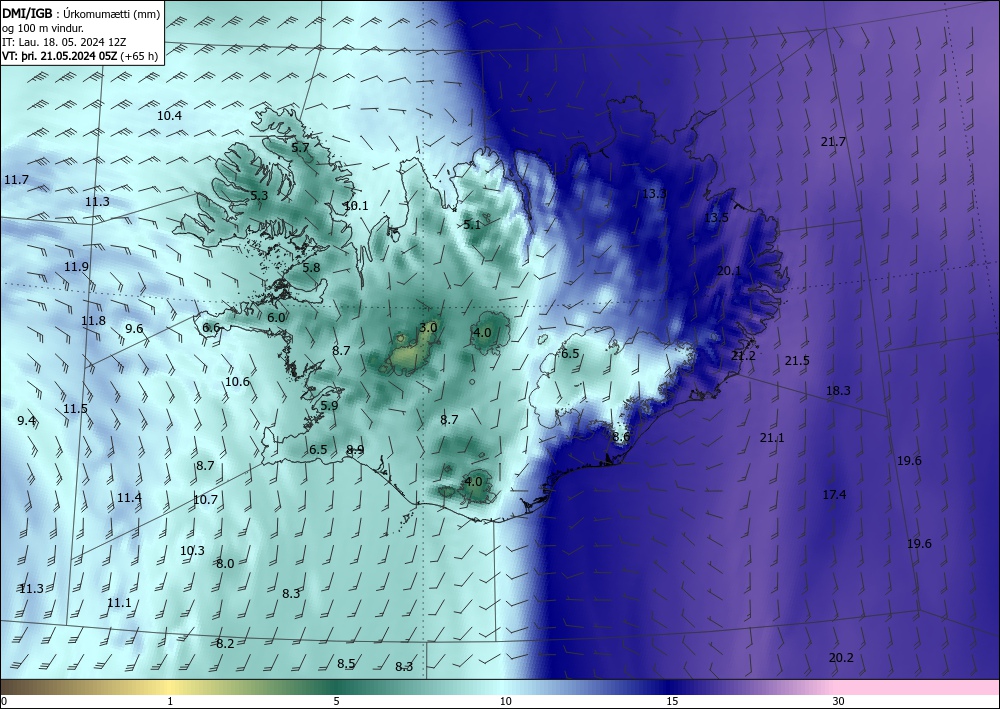
Task: Click the map value 21.2
Action: [x=743, y=356]
